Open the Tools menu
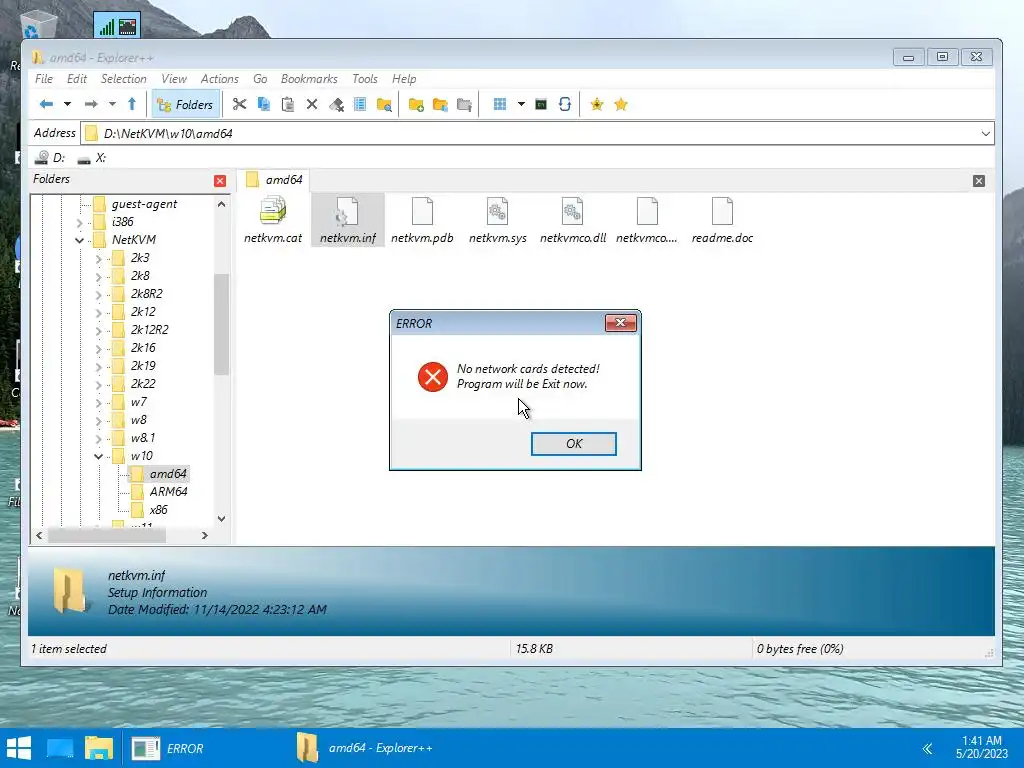1024x768 pixels. [364, 79]
